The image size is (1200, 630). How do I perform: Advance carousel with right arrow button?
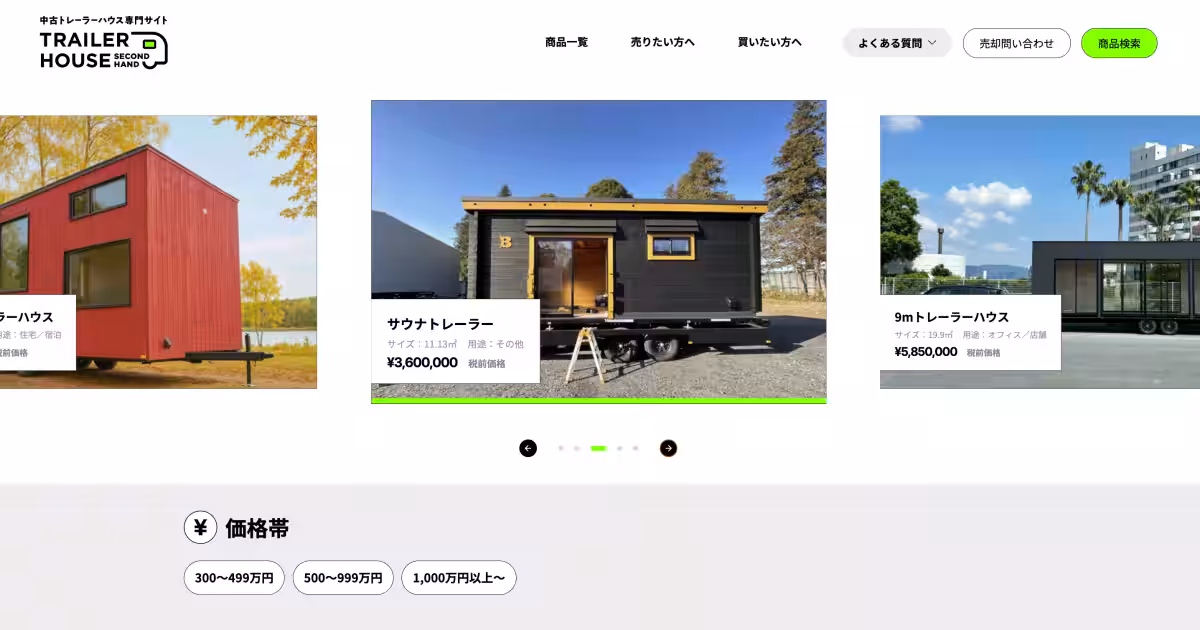point(668,448)
